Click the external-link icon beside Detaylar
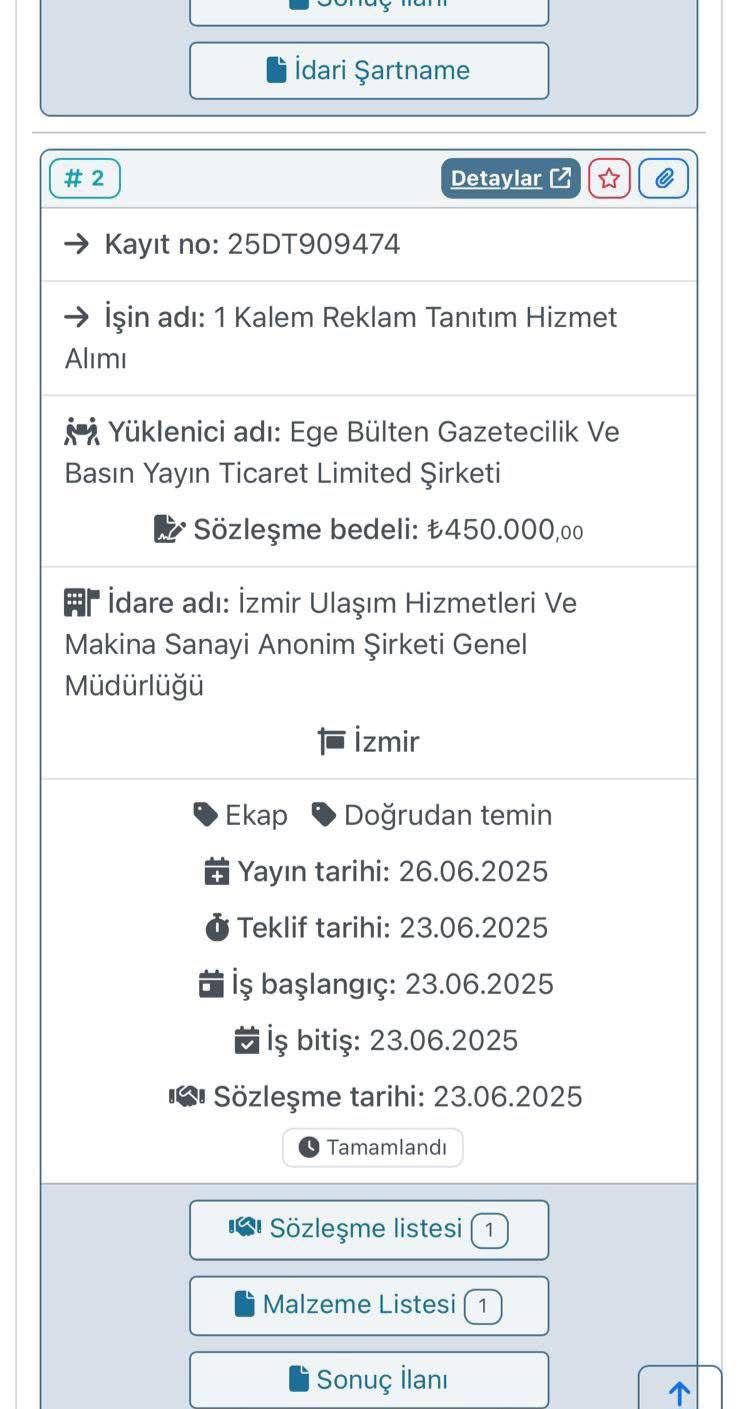 point(562,179)
